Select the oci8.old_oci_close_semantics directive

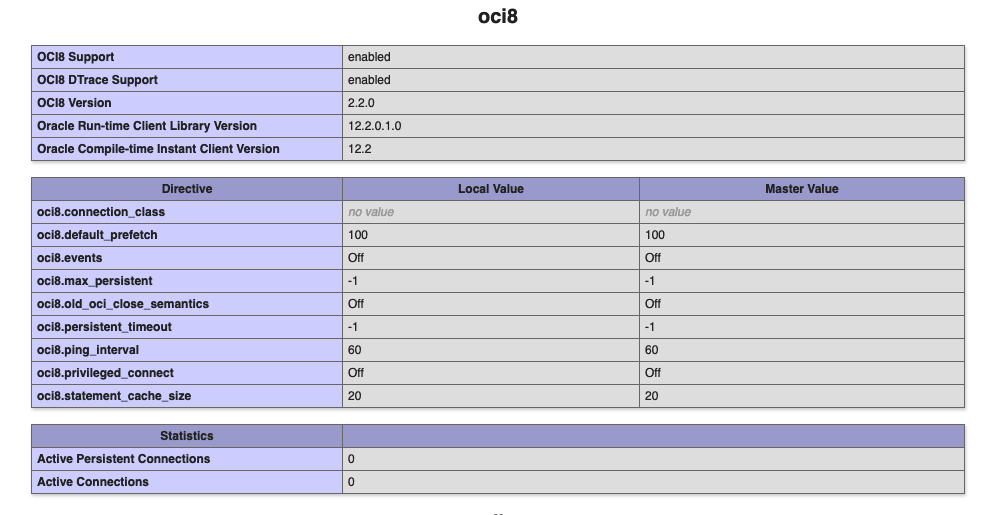point(122,304)
